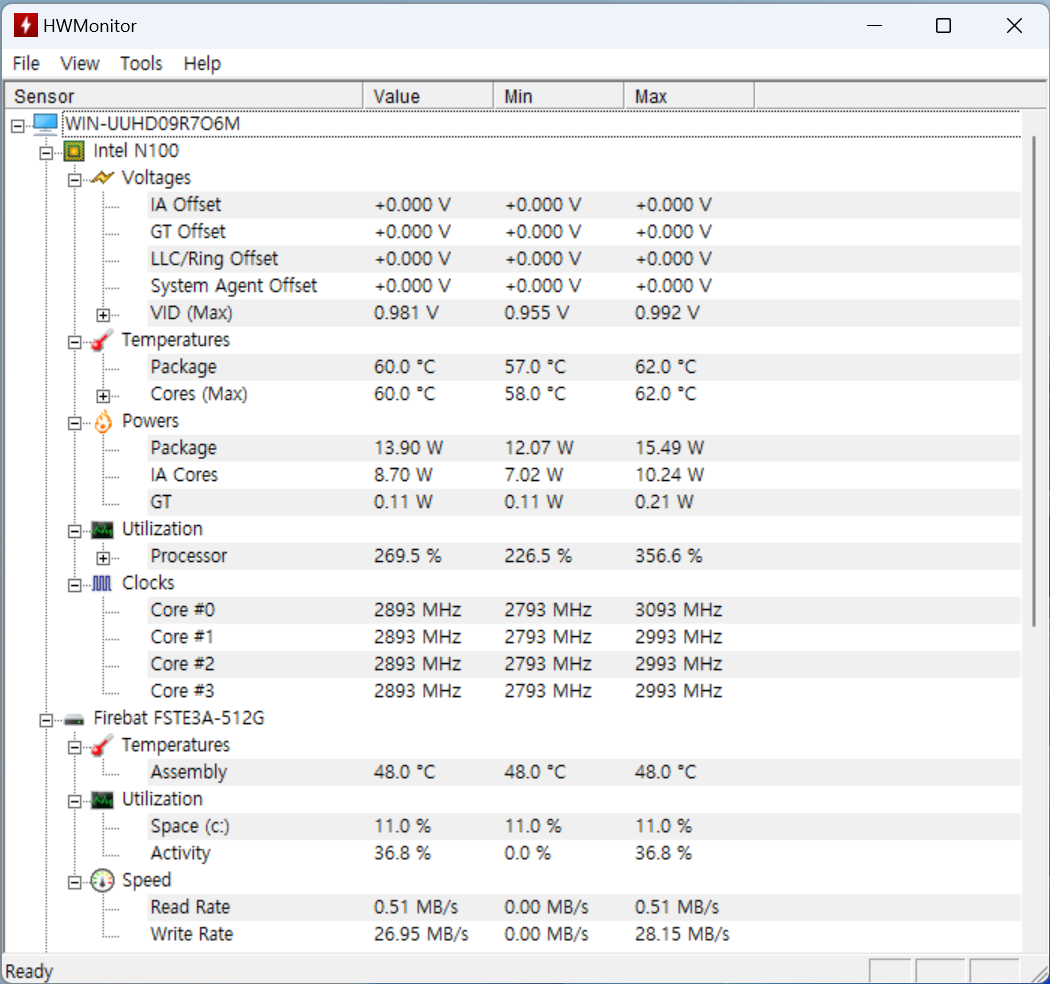Select the GT Offset row

point(583,232)
